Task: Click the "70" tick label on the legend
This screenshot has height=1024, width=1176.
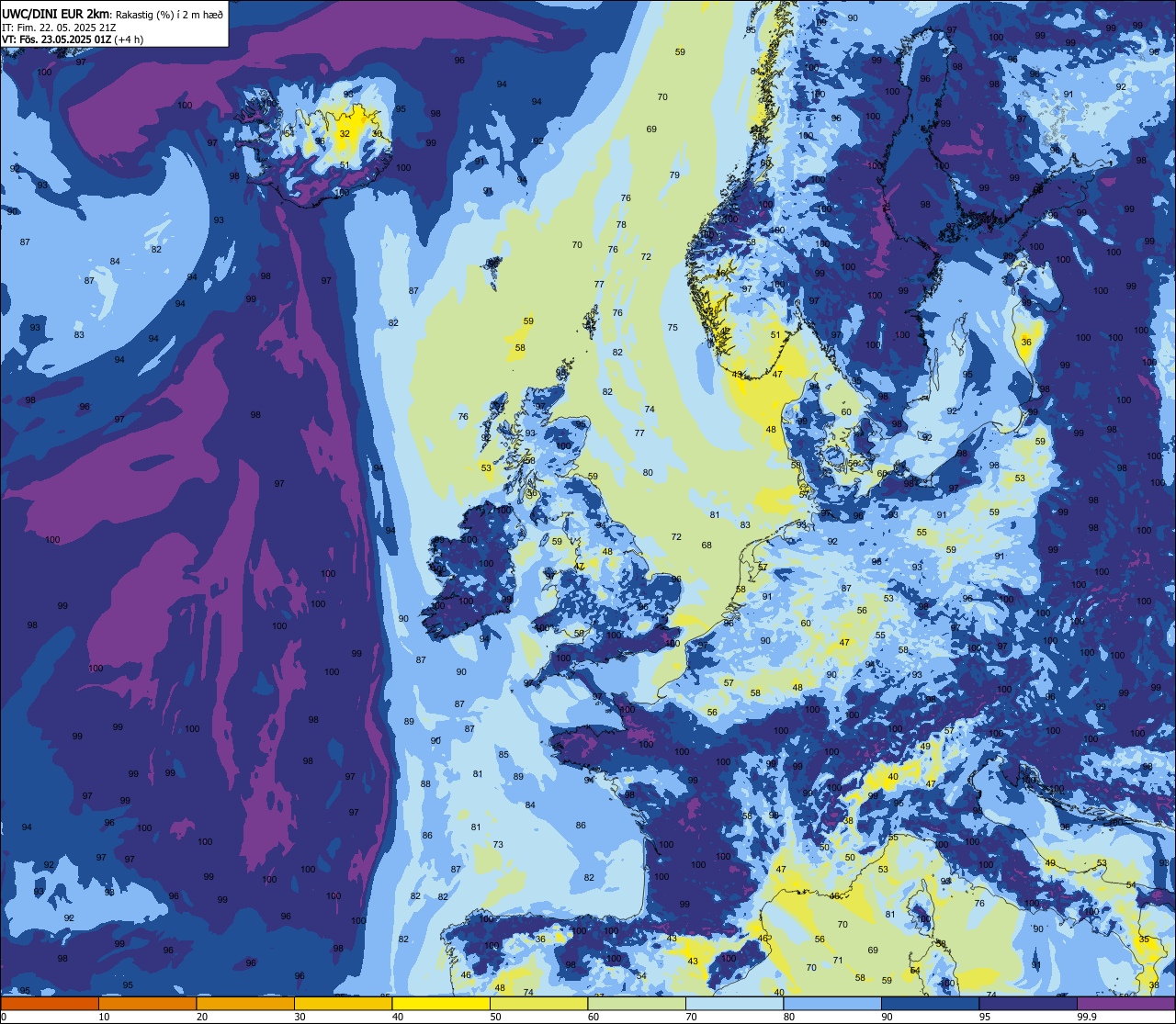Action: tap(691, 1017)
